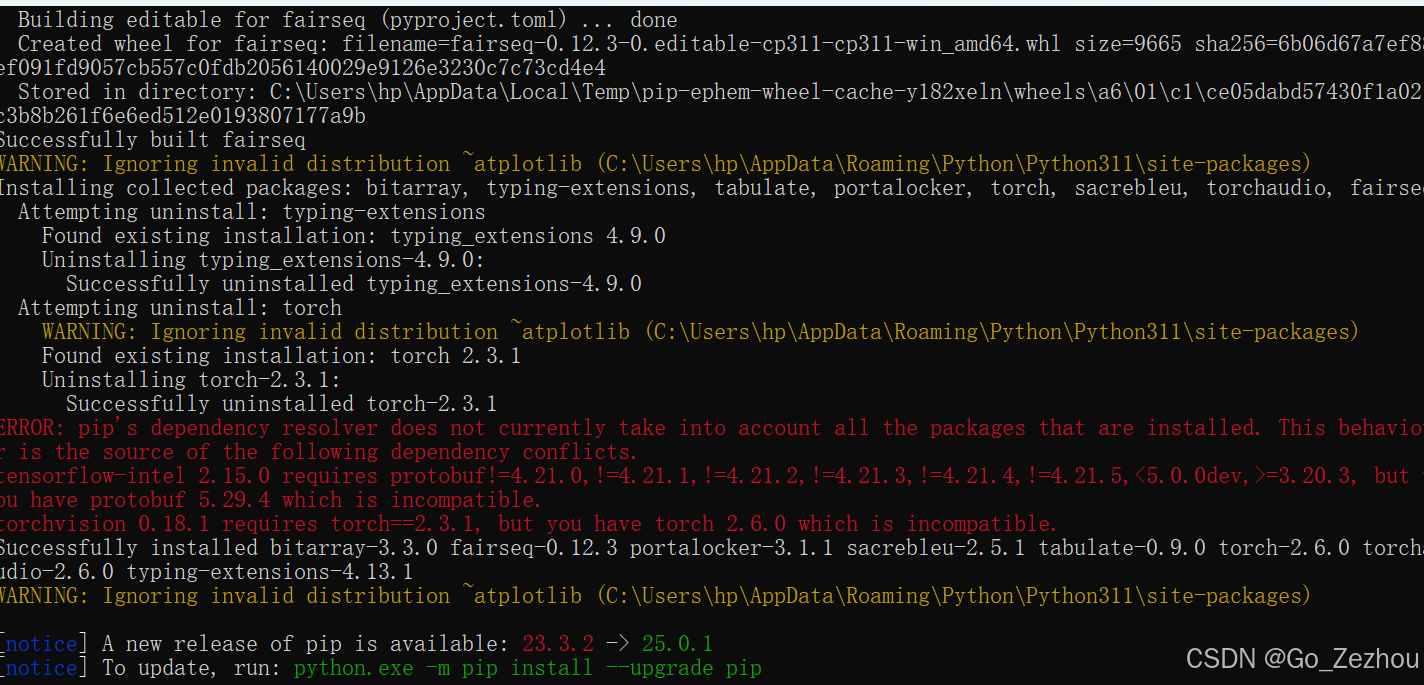Click the "Successfully built fairseq" line
The height and width of the screenshot is (685, 1424).
coord(152,140)
